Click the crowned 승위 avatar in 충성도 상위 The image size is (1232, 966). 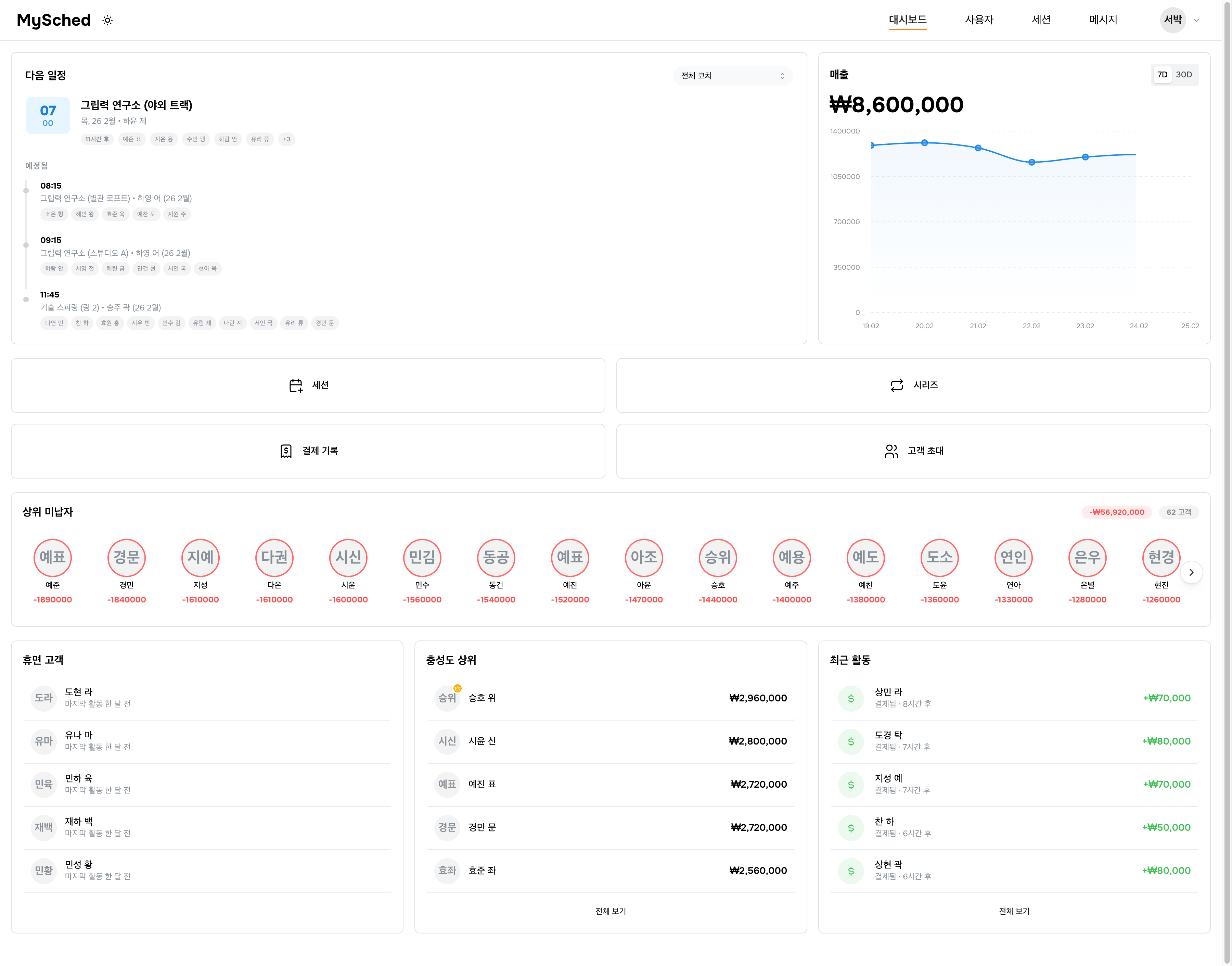click(x=447, y=698)
